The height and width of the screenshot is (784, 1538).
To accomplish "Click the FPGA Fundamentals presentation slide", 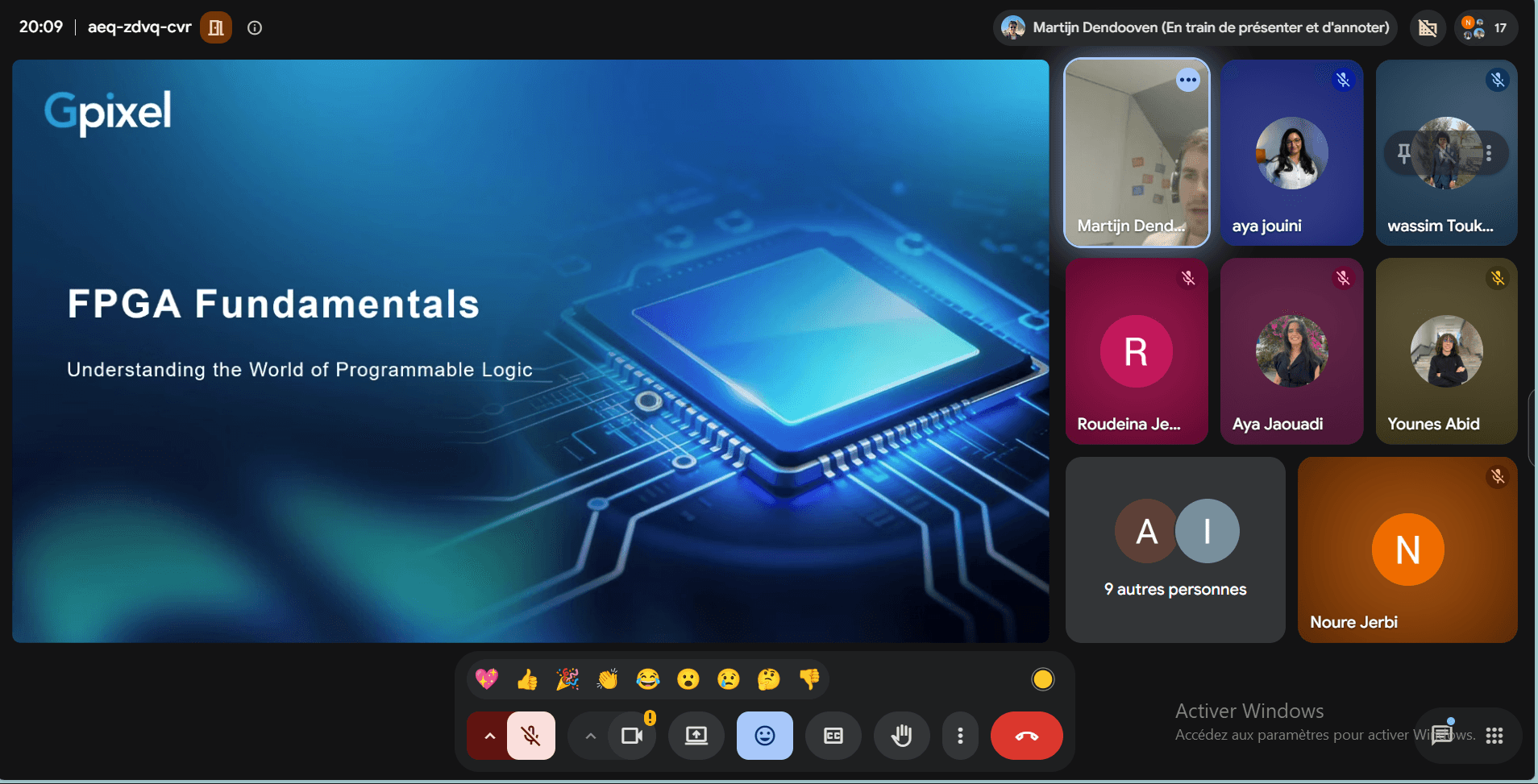I will click(x=530, y=351).
